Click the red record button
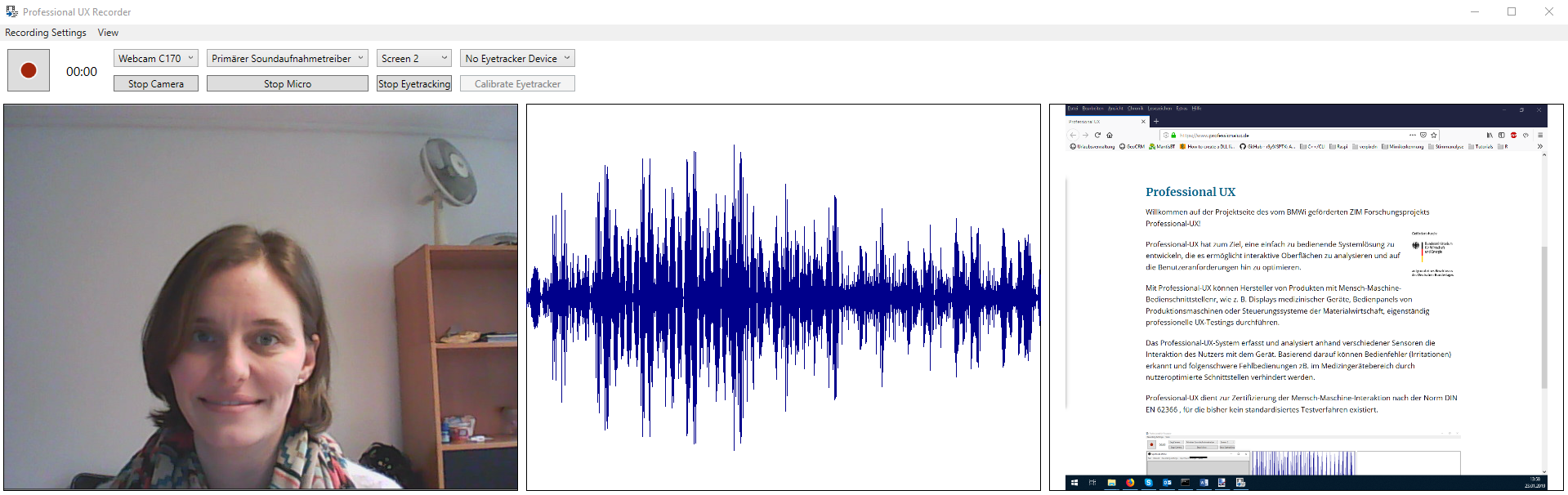Image resolution: width=1568 pixels, height=495 pixels. (x=29, y=70)
